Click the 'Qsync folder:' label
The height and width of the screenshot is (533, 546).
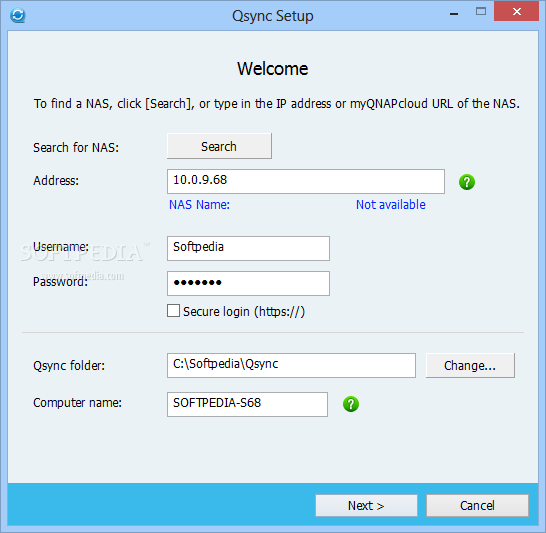click(x=69, y=366)
